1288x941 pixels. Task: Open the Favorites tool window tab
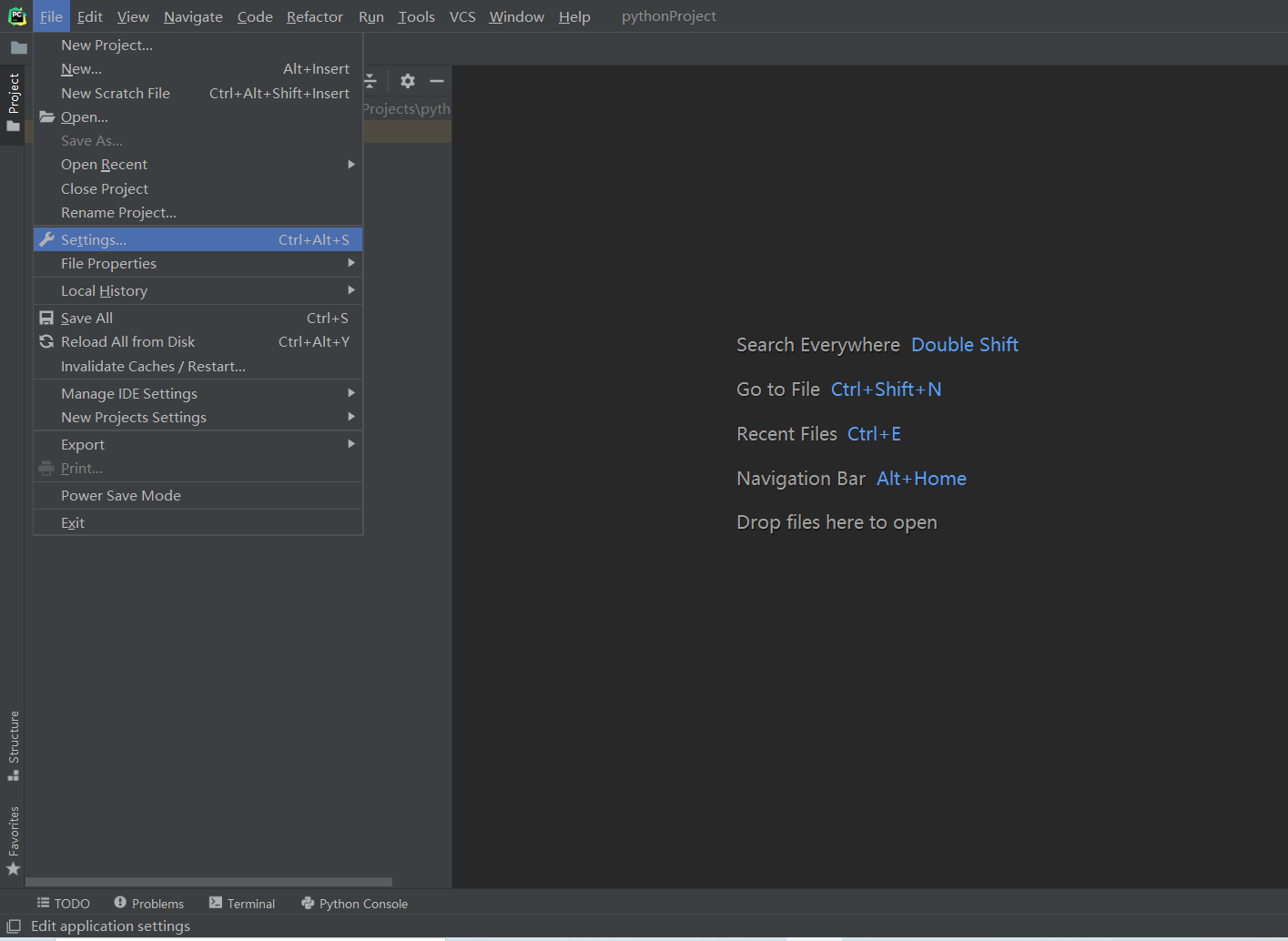point(13,841)
